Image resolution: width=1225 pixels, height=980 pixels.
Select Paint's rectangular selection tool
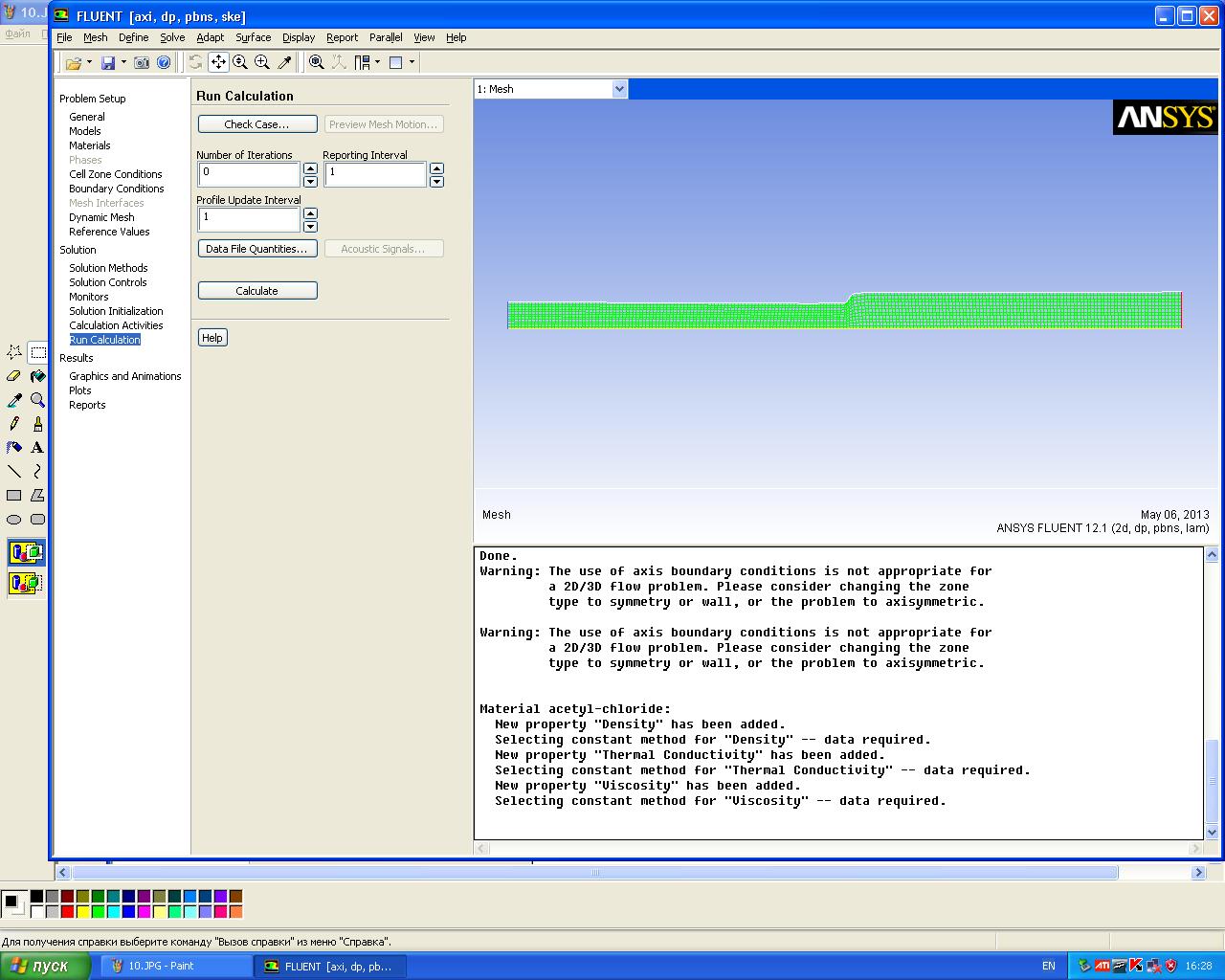tap(37, 352)
